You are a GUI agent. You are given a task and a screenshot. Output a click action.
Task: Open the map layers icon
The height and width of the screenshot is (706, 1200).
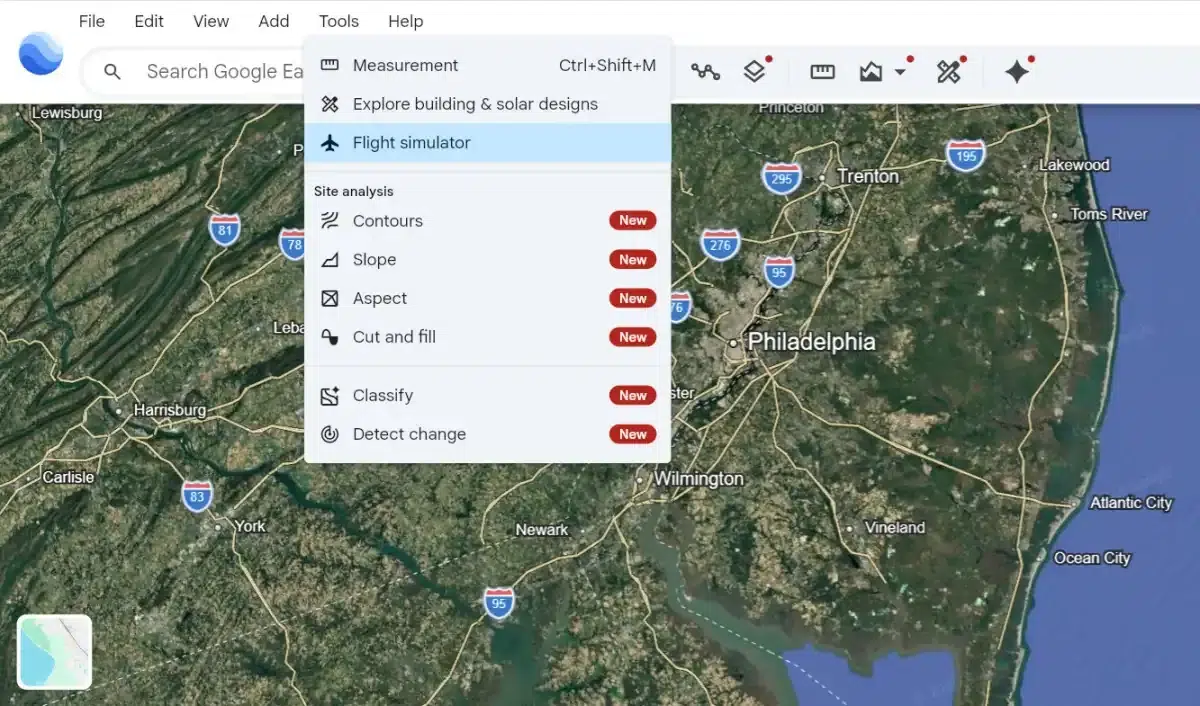755,72
